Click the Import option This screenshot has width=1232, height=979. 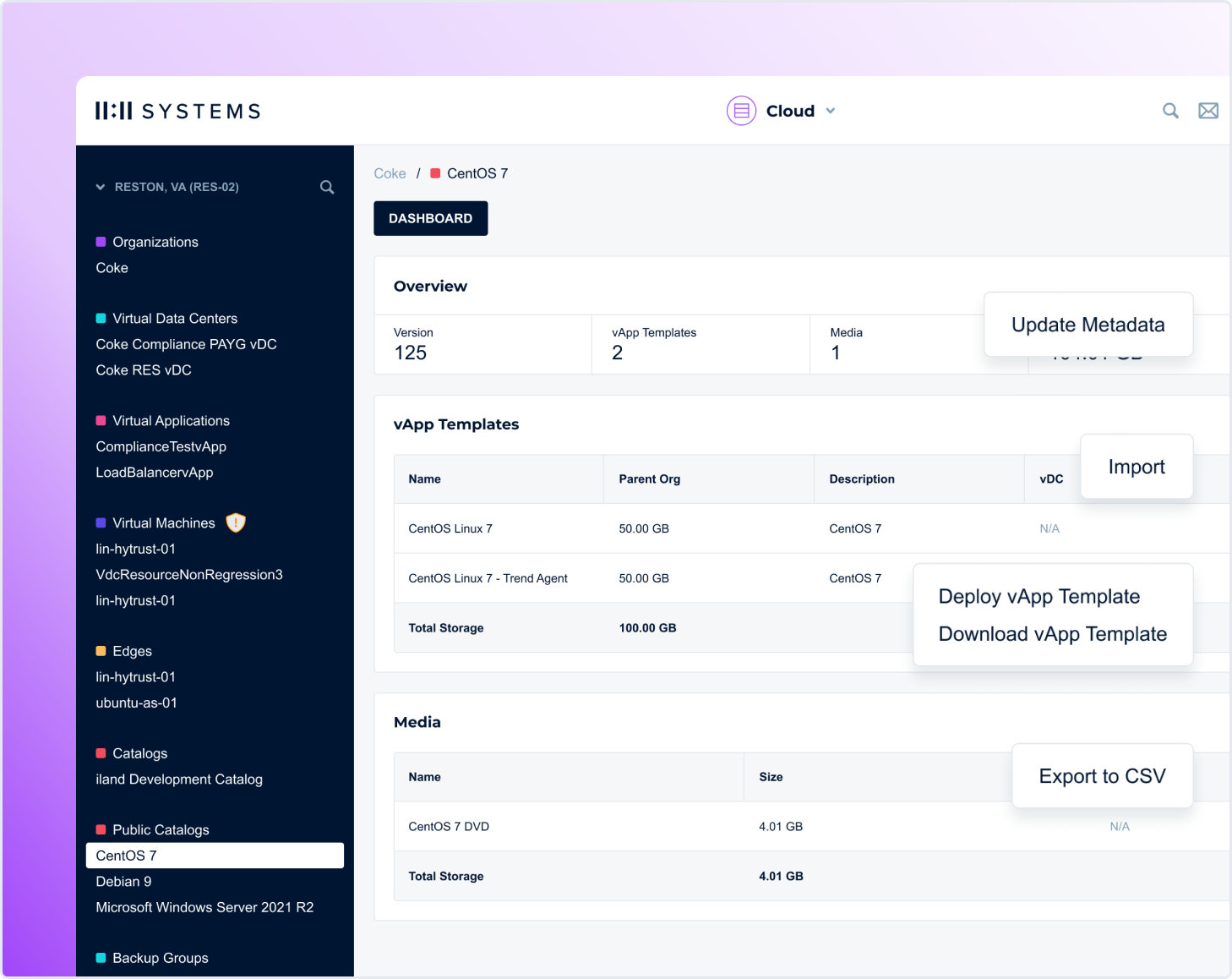click(1136, 467)
